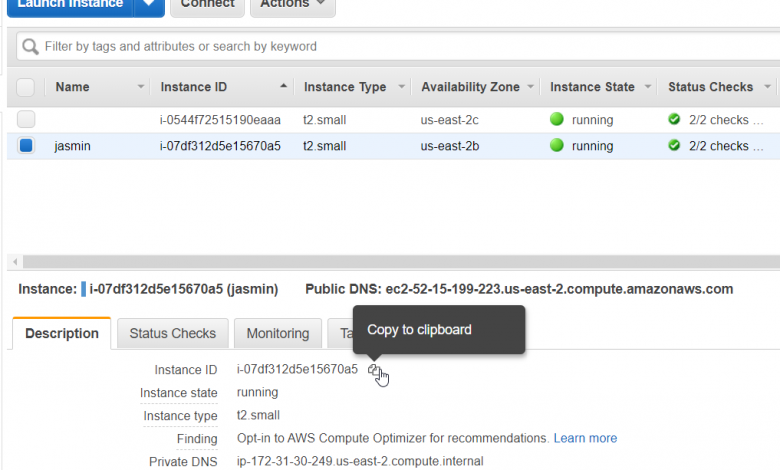
Task: Follow the Learn more link
Action: [585, 438]
